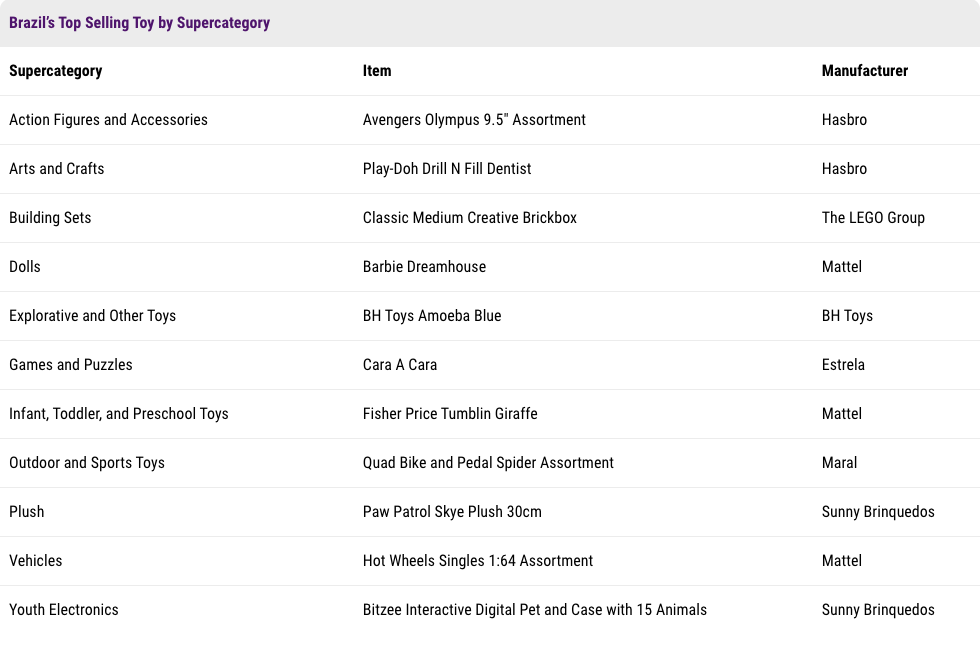The width and height of the screenshot is (980, 650).
Task: Click BH Toys Amoeba Blue item
Action: [432, 316]
